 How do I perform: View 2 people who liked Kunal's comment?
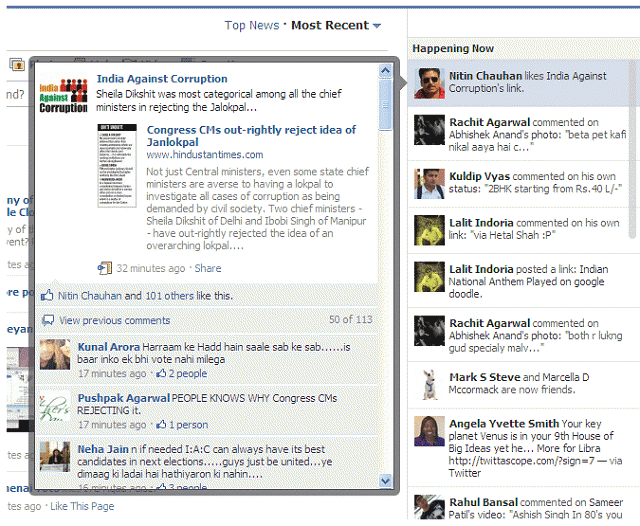click(x=187, y=373)
